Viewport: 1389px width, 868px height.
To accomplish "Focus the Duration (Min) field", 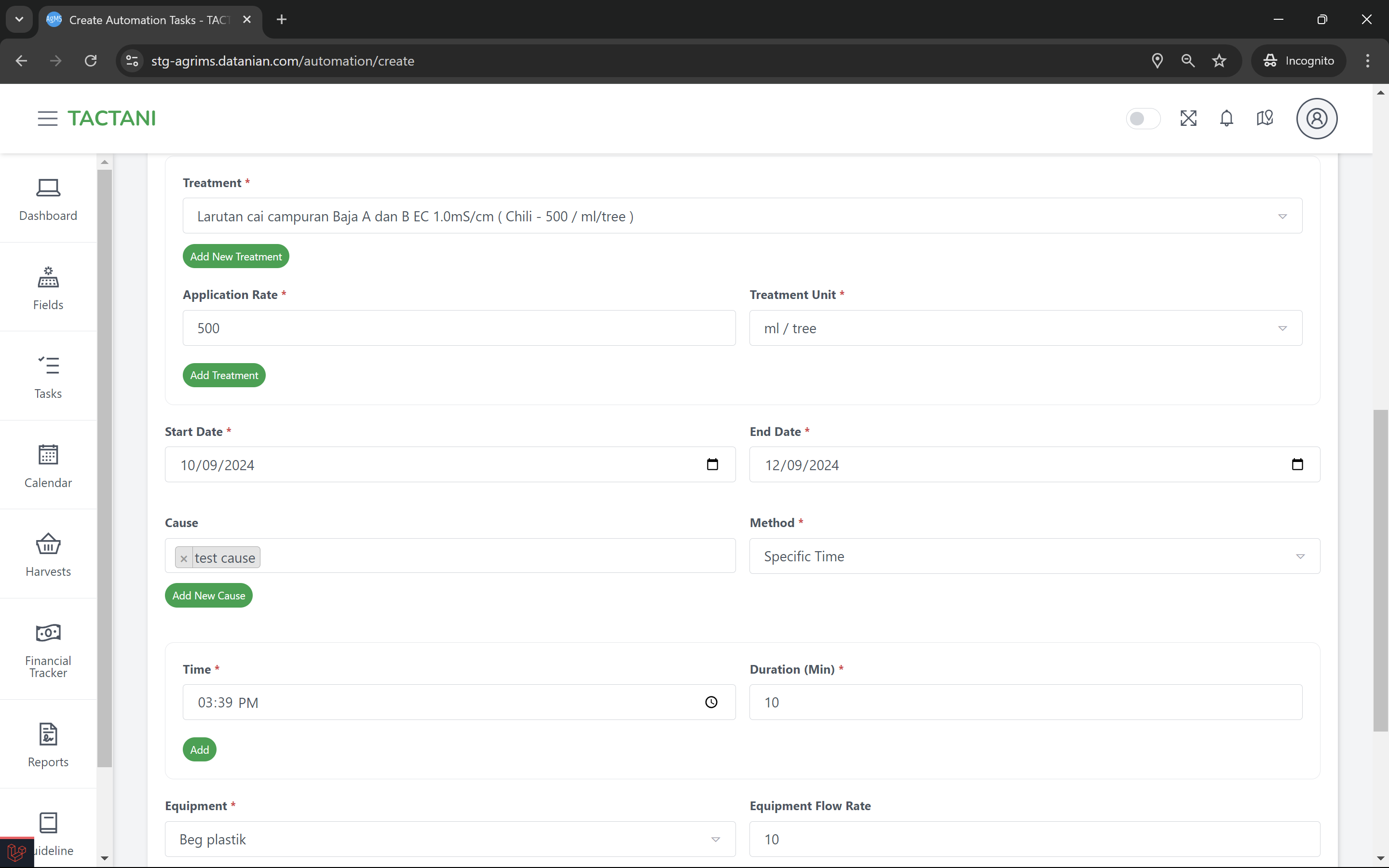I will pos(1026,702).
